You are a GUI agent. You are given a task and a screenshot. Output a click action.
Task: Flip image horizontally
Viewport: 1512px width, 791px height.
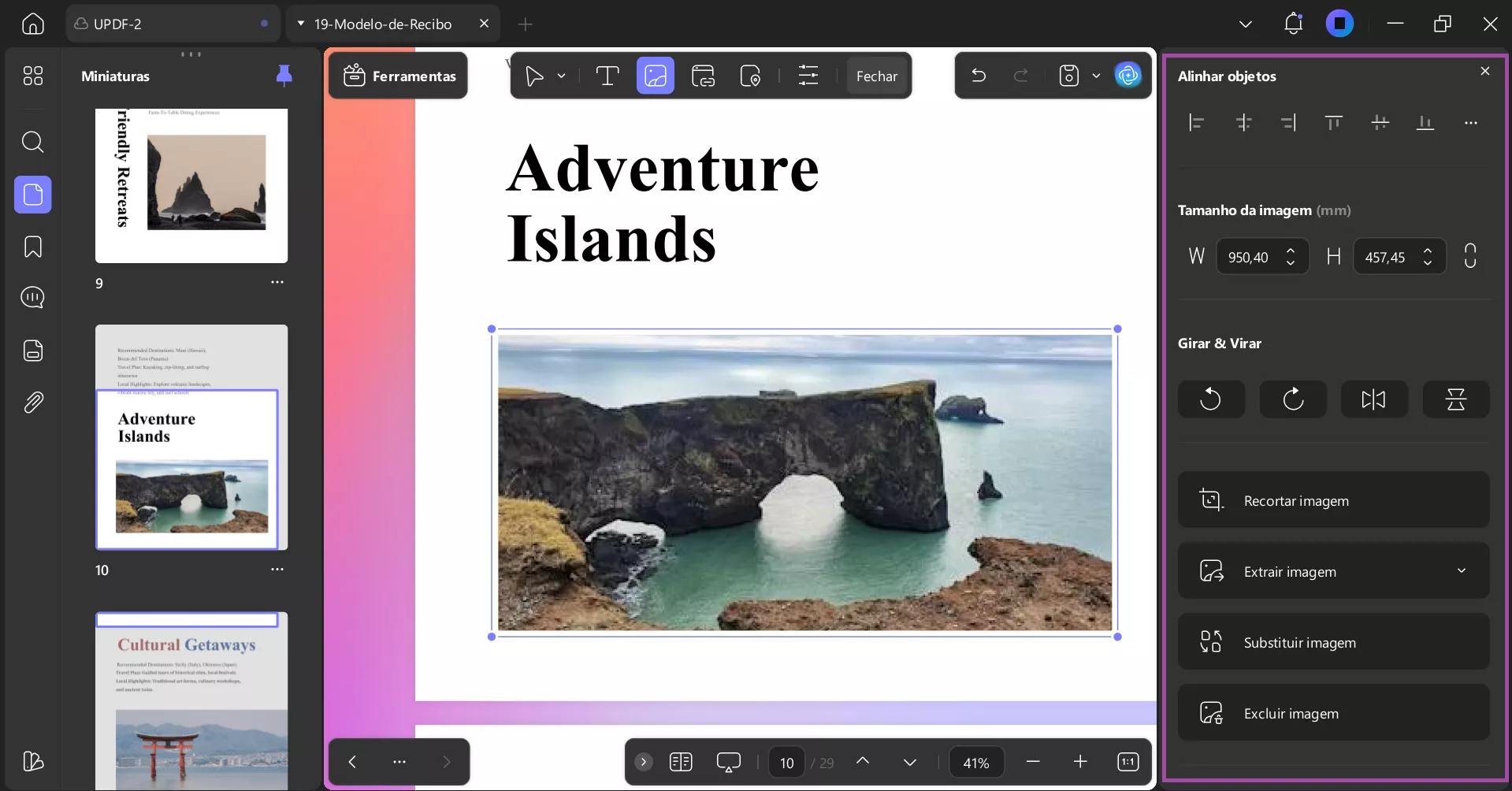click(1373, 399)
